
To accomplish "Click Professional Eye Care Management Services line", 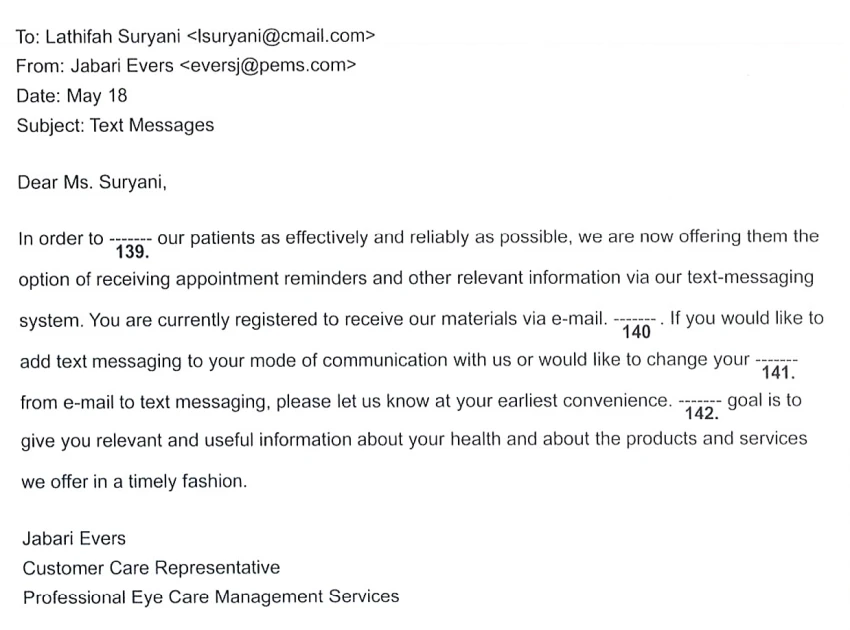I will [x=211, y=597].
